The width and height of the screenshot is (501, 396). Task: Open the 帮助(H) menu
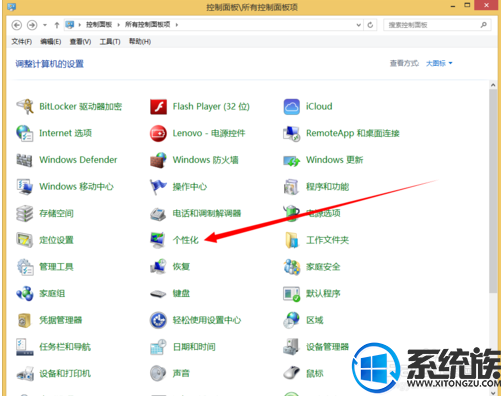140,42
